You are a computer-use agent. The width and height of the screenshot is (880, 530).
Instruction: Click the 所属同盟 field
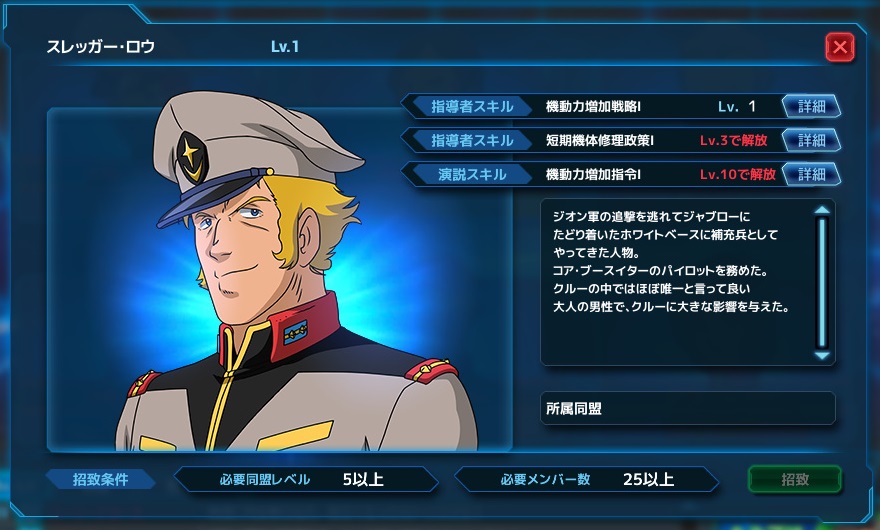point(688,408)
